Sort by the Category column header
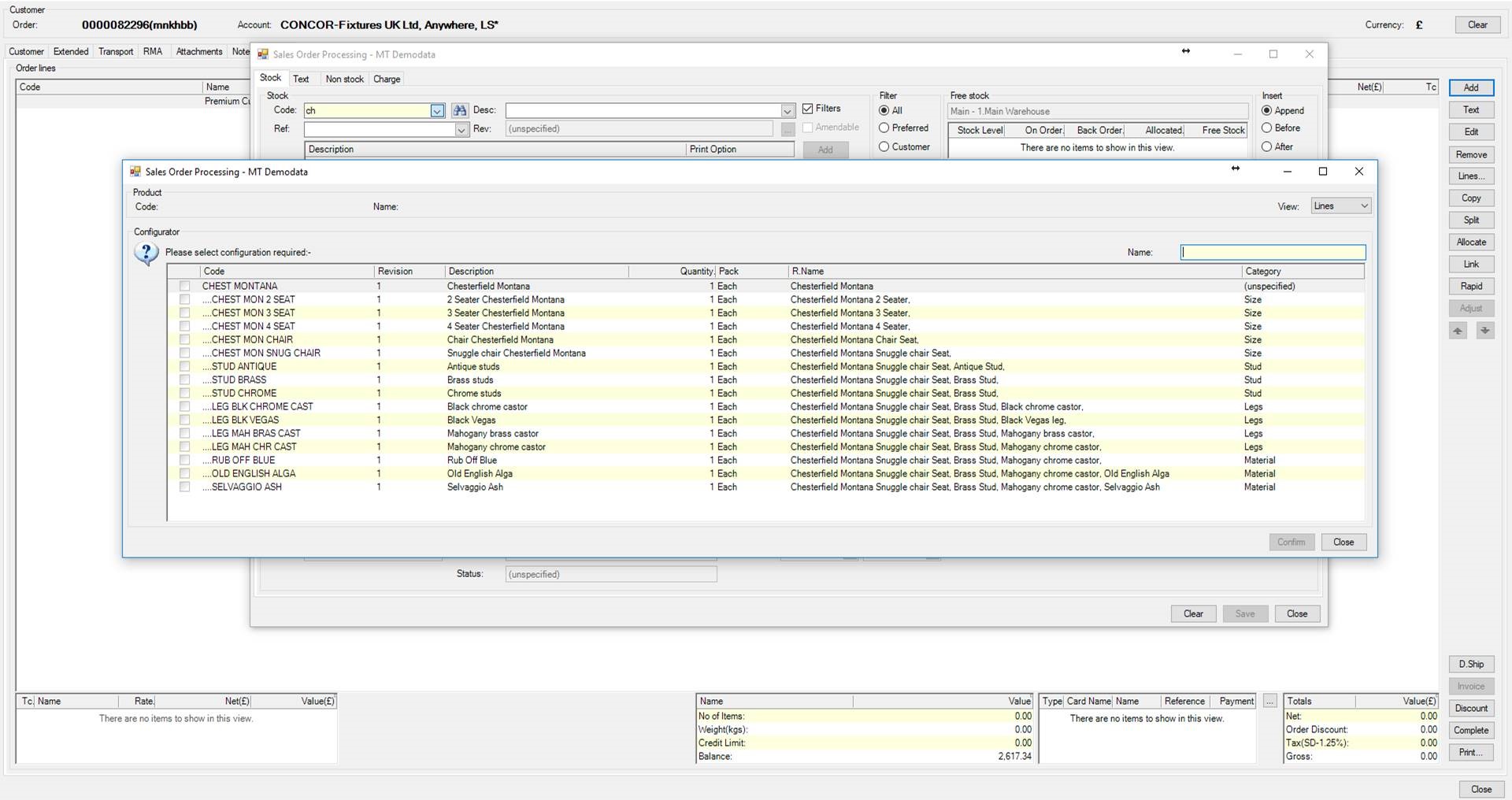This screenshot has width=1512, height=800. click(1303, 271)
